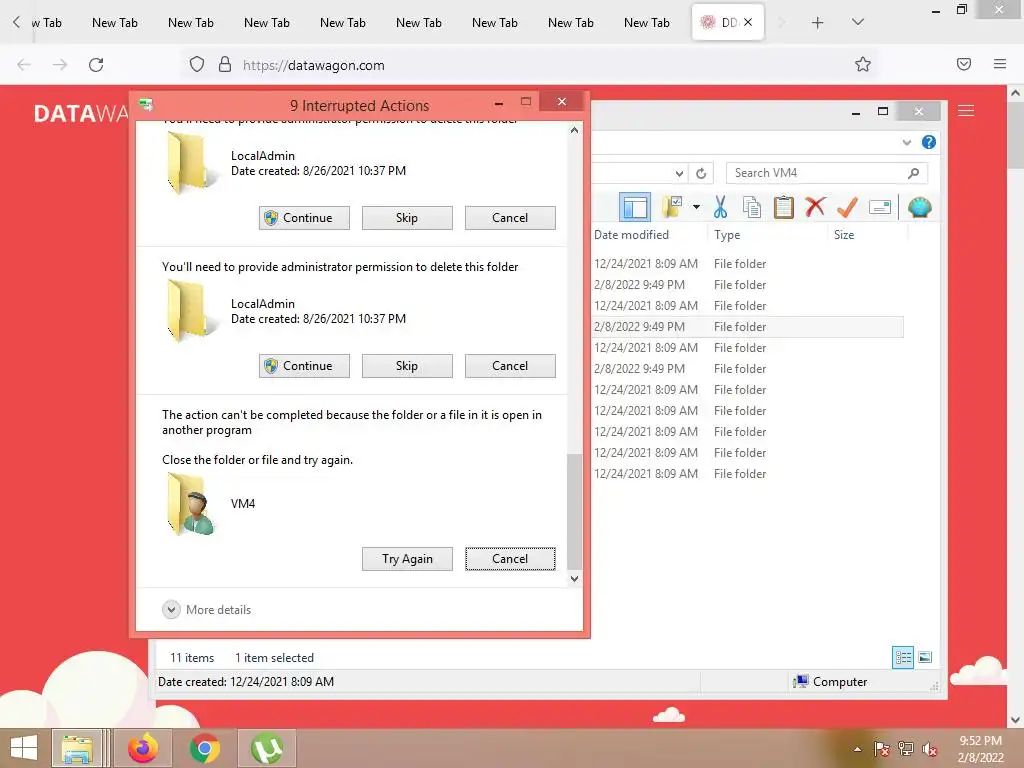Click the red X Delete icon
This screenshot has height=768, width=1024.
tap(815, 208)
